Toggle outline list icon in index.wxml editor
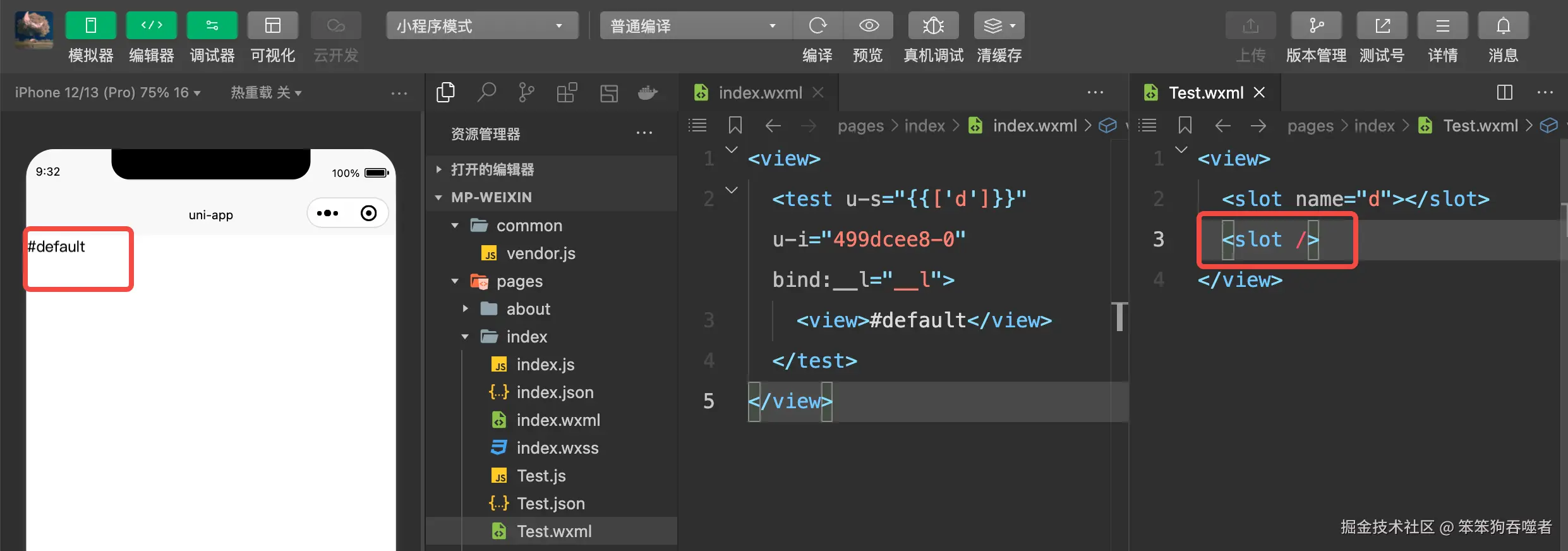The width and height of the screenshot is (1568, 551). tap(697, 125)
